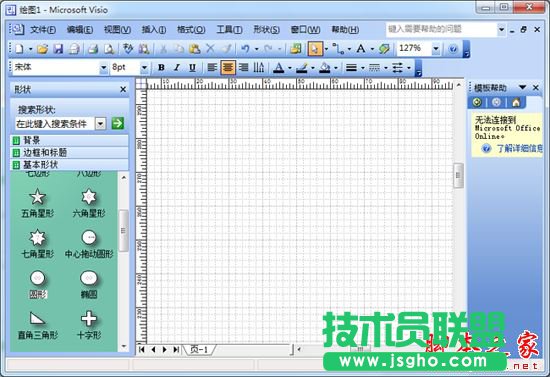Open the 边框和标题 stencil title bar
Image resolution: width=550 pixels, height=377 pixels.
[69, 153]
